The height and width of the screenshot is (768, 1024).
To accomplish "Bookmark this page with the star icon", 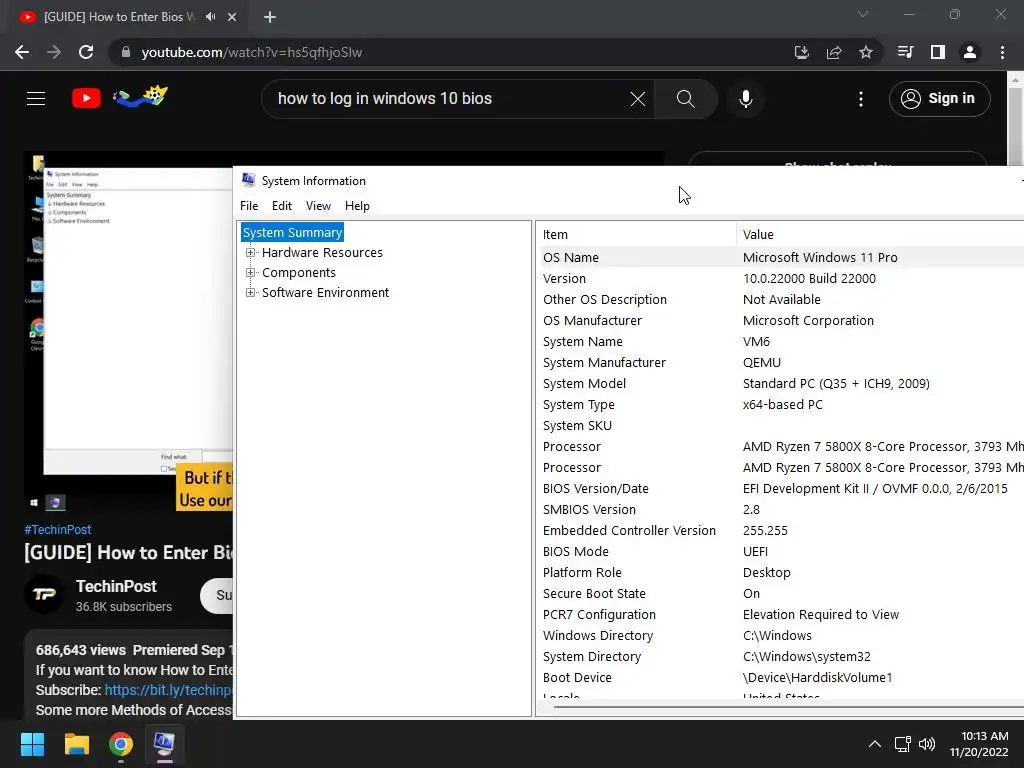I will 866,52.
